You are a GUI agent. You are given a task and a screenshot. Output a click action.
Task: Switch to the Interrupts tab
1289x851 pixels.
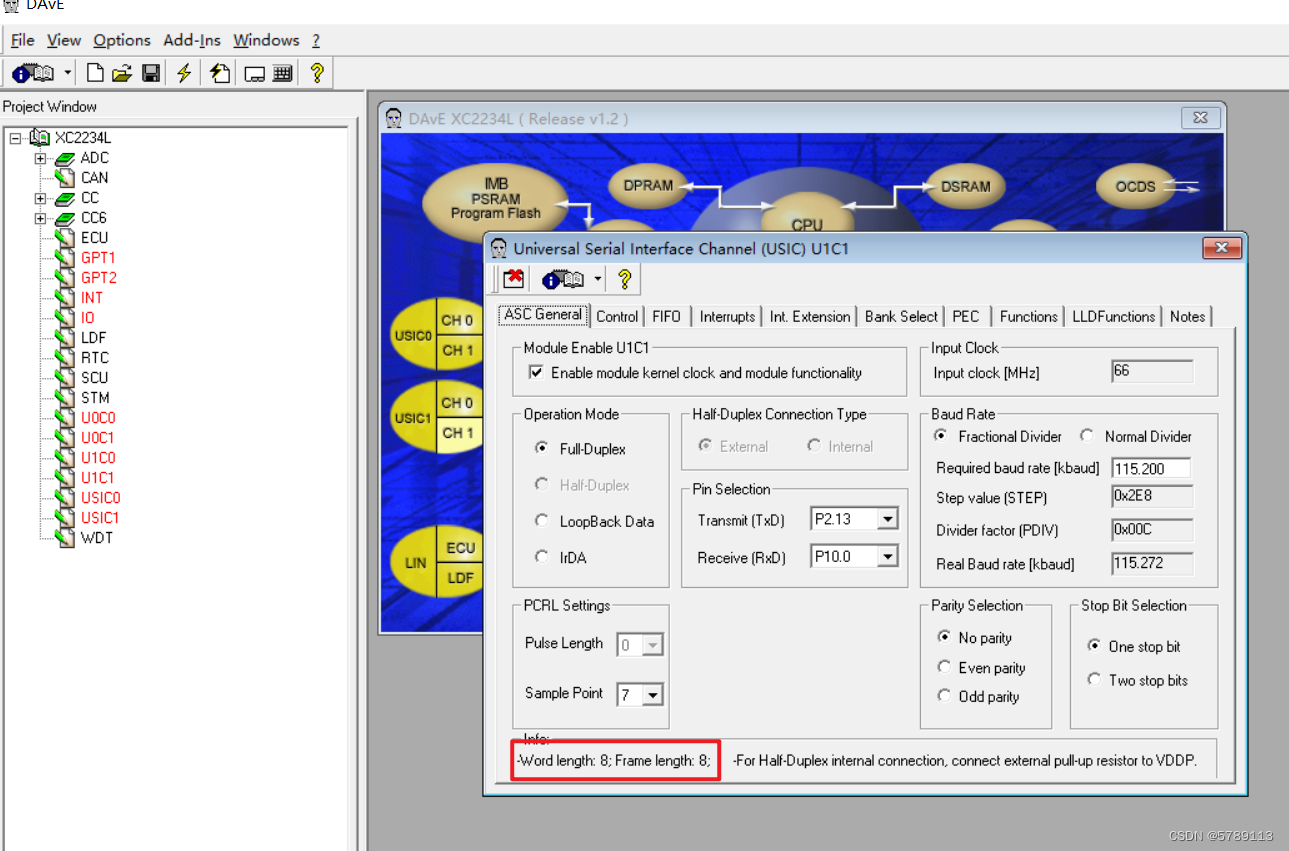click(727, 316)
